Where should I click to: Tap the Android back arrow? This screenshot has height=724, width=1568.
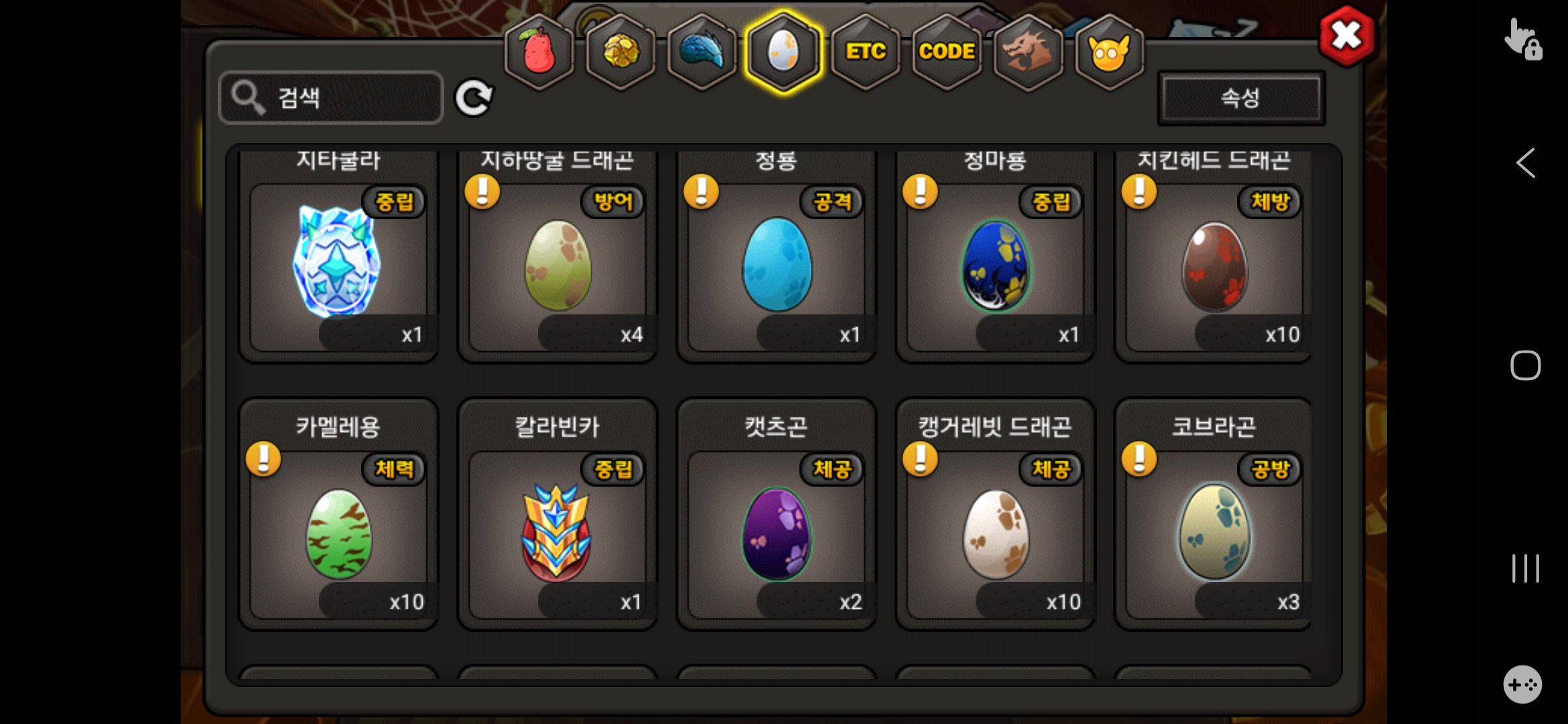click(1525, 163)
